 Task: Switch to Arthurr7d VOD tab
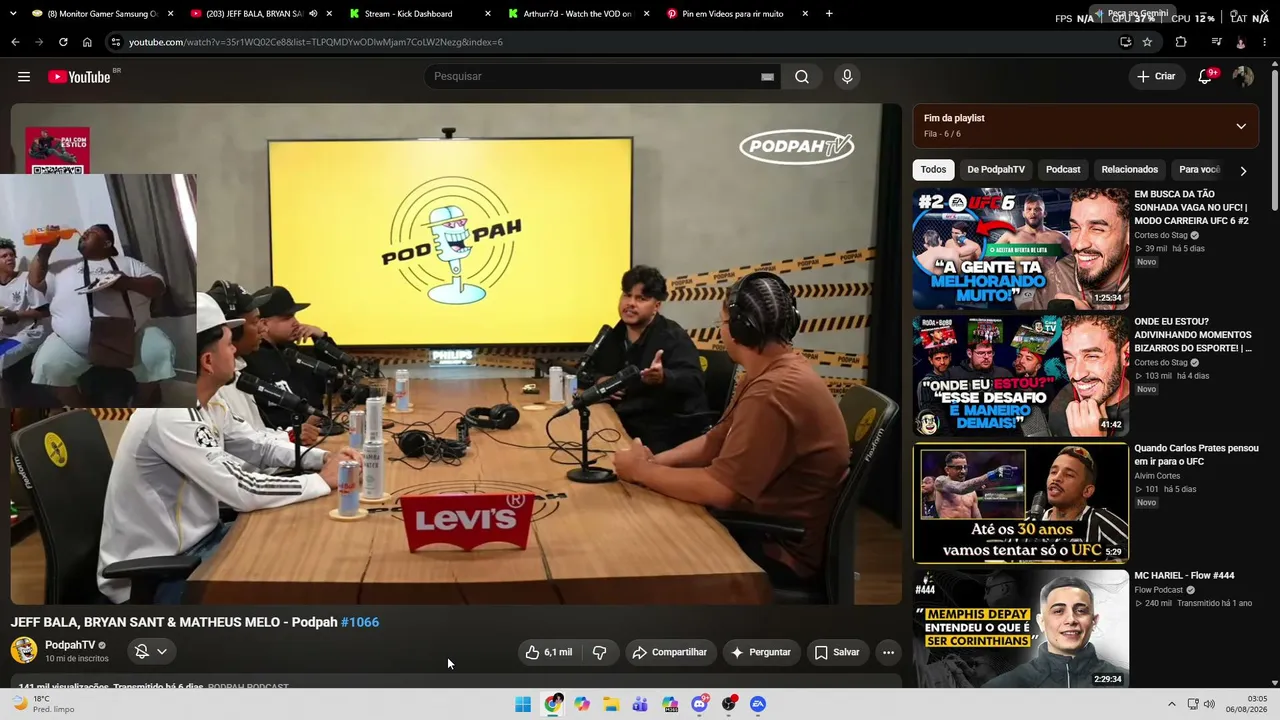click(577, 14)
